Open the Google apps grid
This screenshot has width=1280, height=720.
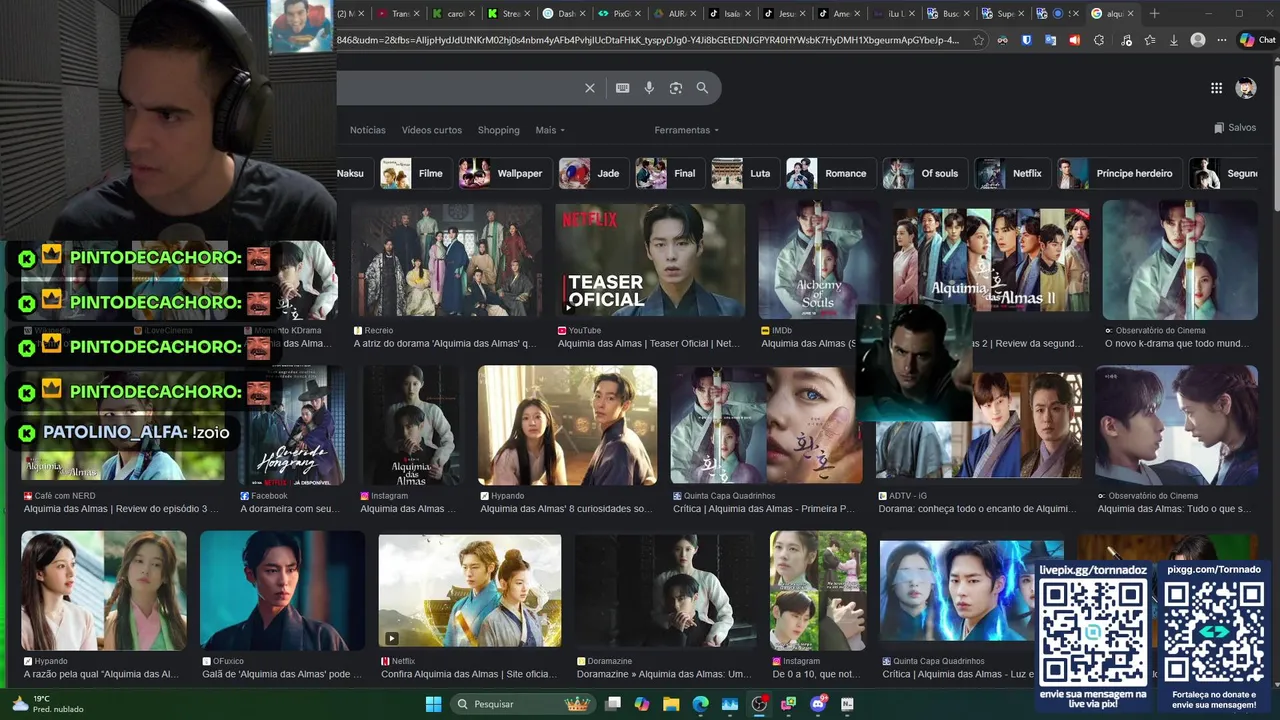pos(1216,88)
